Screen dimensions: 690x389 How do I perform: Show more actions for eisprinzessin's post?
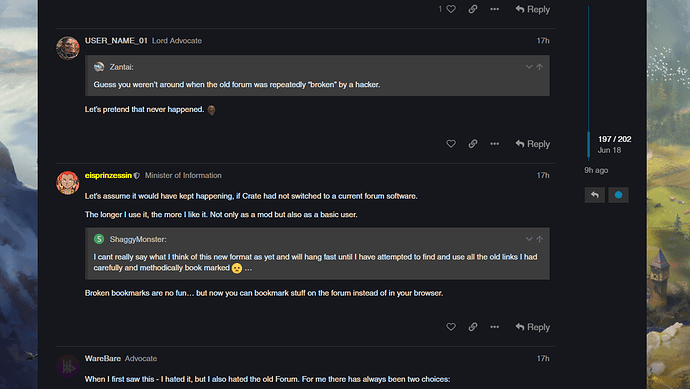[x=495, y=327]
